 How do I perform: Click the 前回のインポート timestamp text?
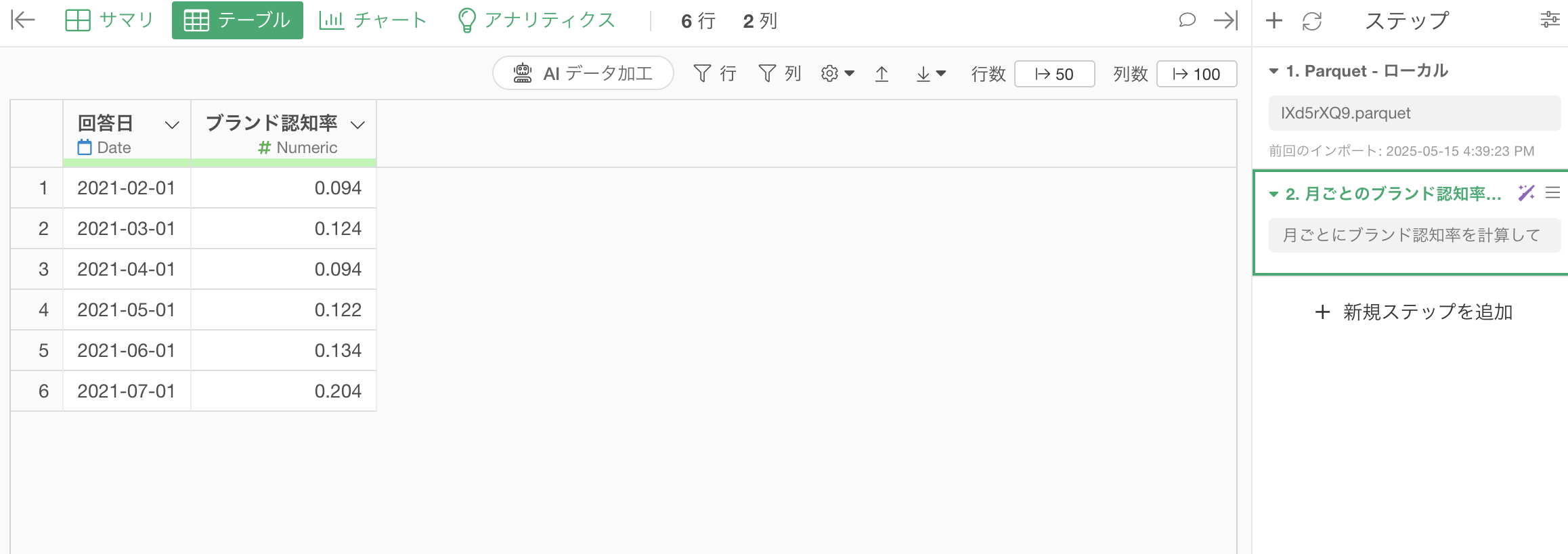pos(1401,151)
